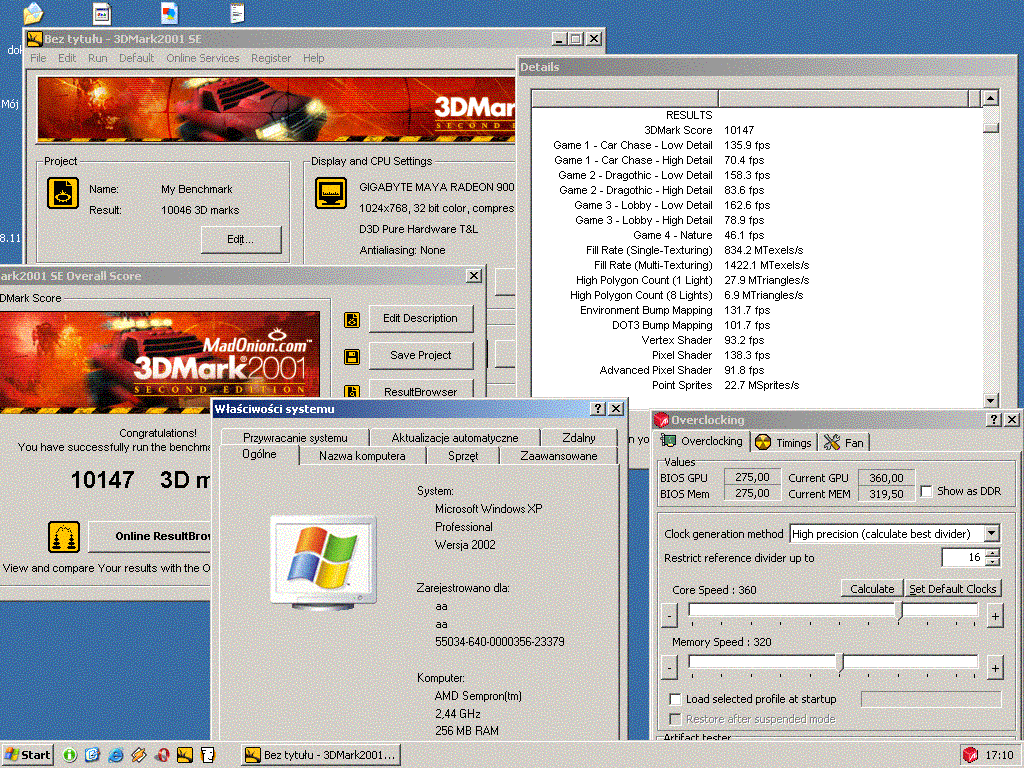
Task: Switch to Sprzęt tab
Action: click(462, 456)
